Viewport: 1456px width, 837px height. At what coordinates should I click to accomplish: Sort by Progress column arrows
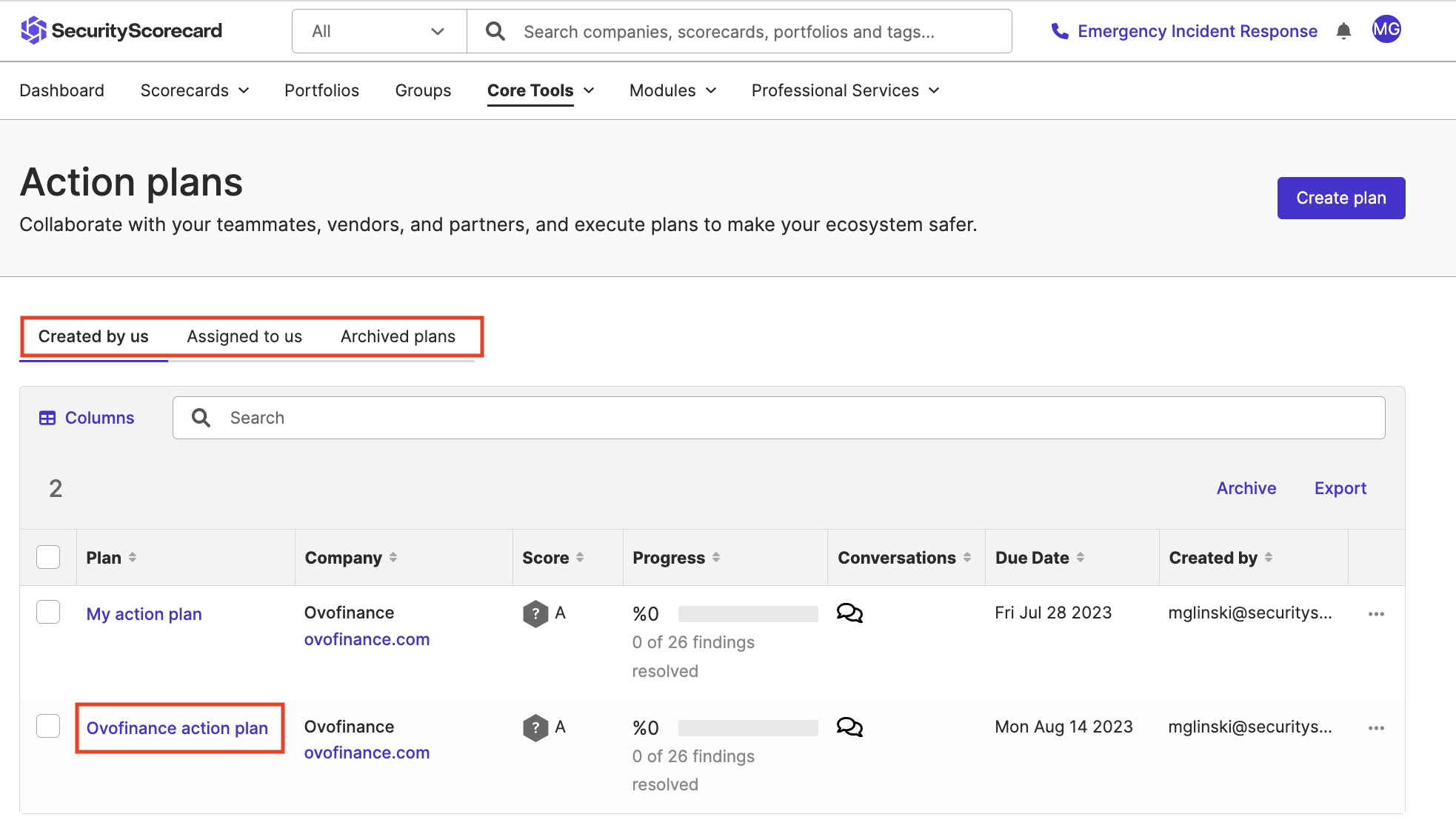[716, 557]
